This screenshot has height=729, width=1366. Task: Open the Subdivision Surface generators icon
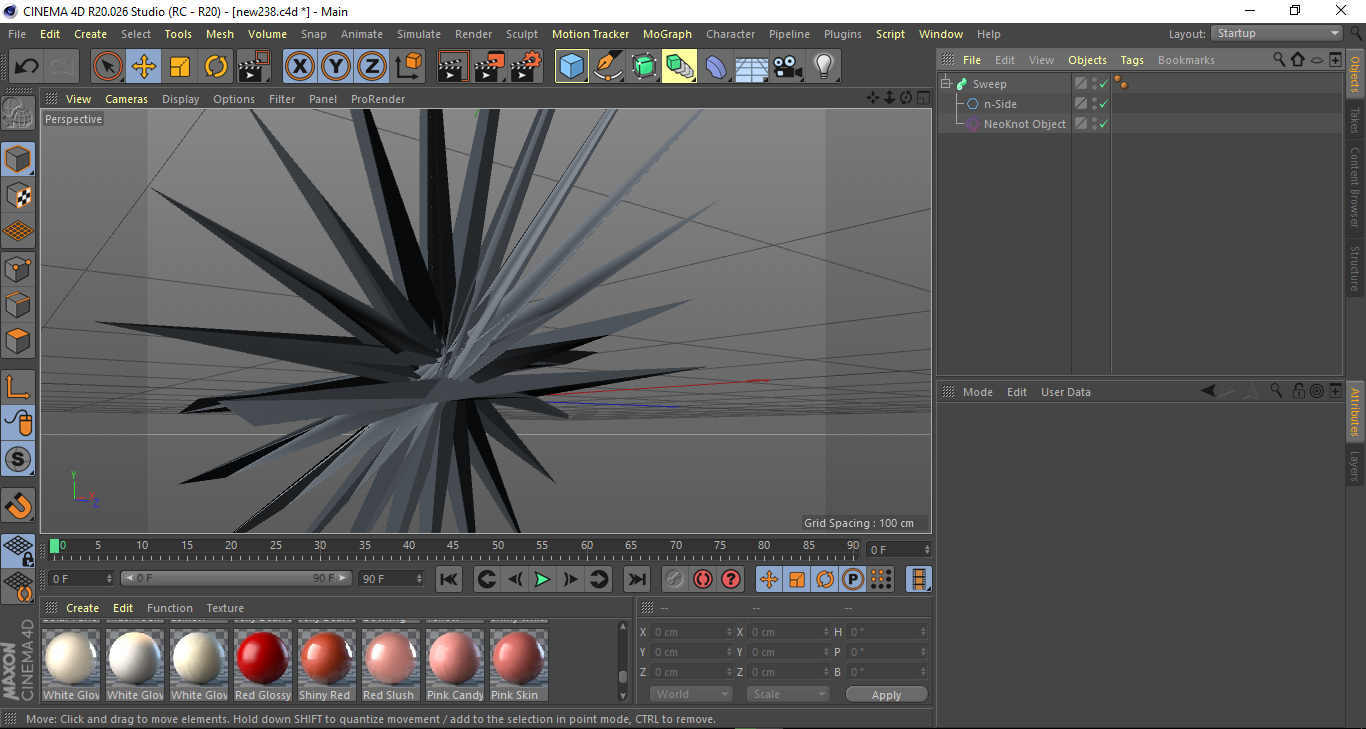[x=644, y=67]
